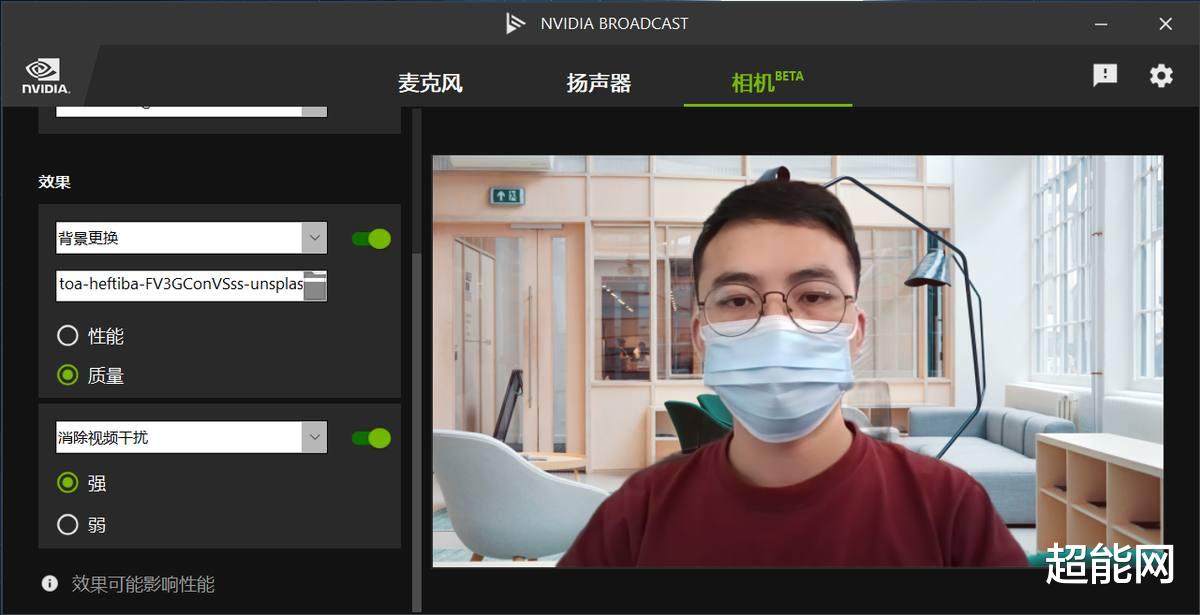The width and height of the screenshot is (1200, 615).
Task: Open settings via the gear icon
Action: pos(1160,75)
